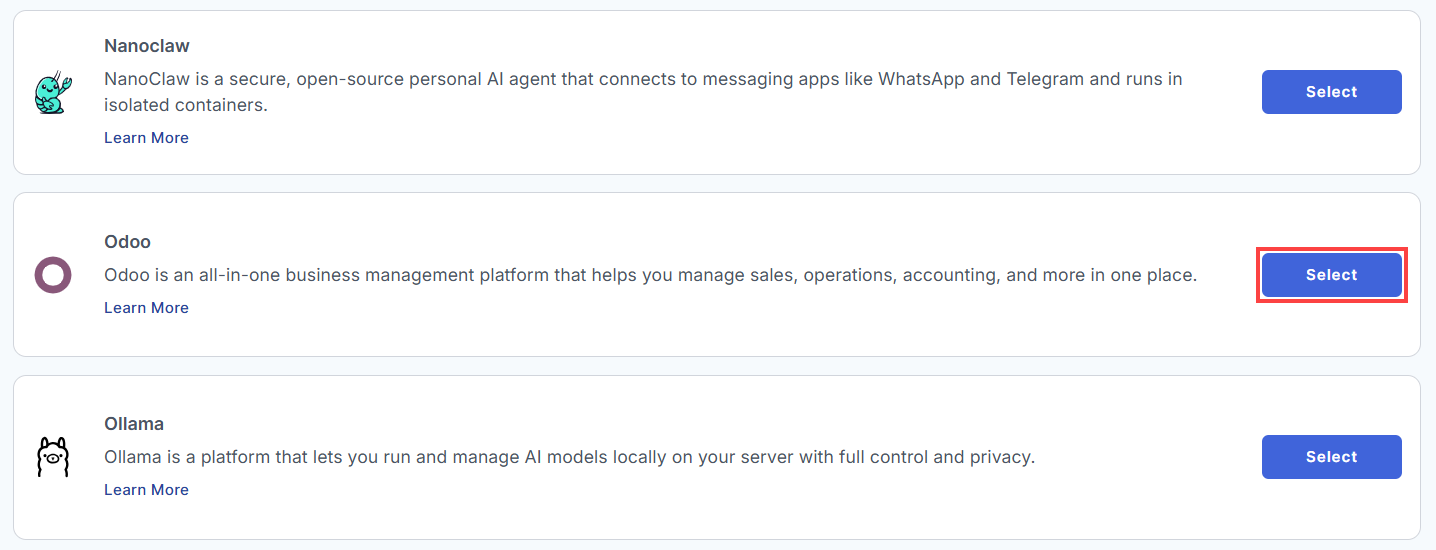Select the Odoo application
The width and height of the screenshot is (1436, 550).
[x=1331, y=275]
